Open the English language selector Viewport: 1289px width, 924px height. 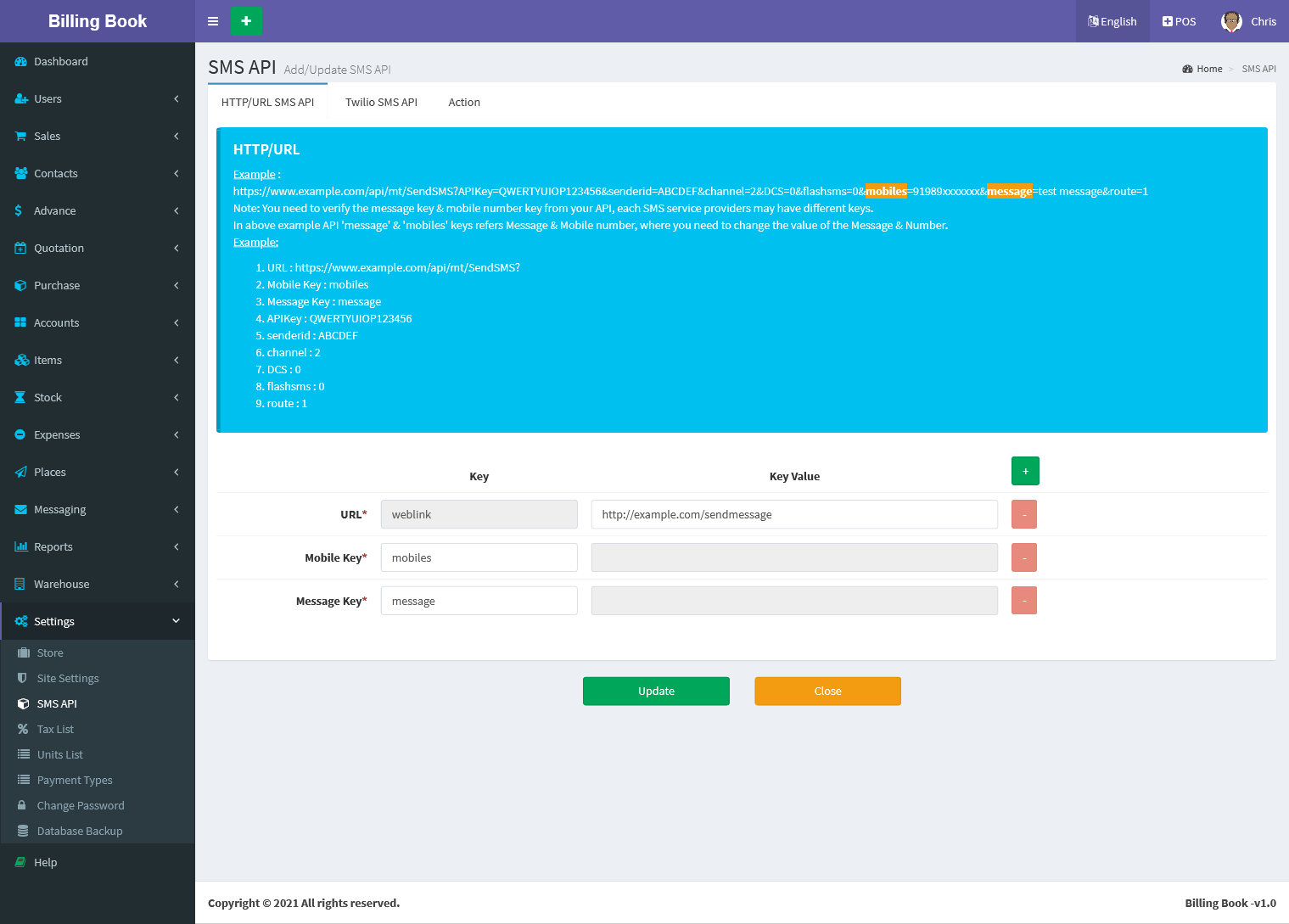(x=1112, y=21)
